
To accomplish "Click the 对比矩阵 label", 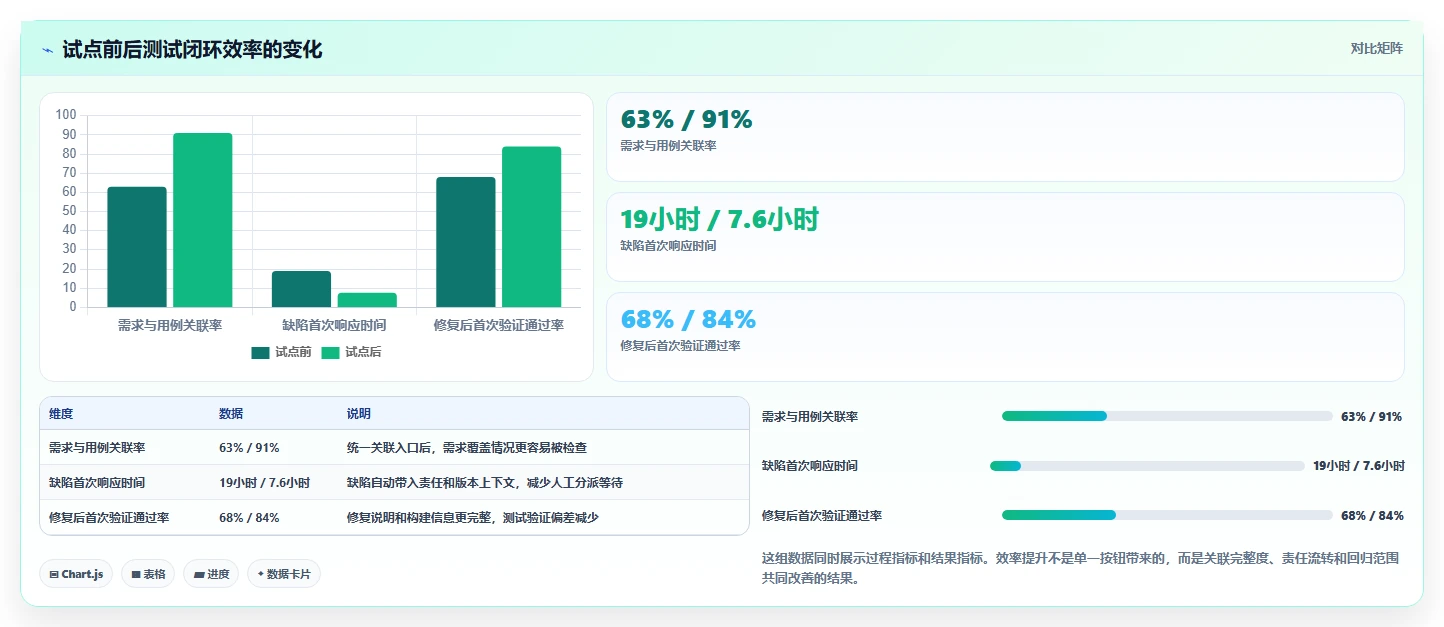I will pos(1376,48).
